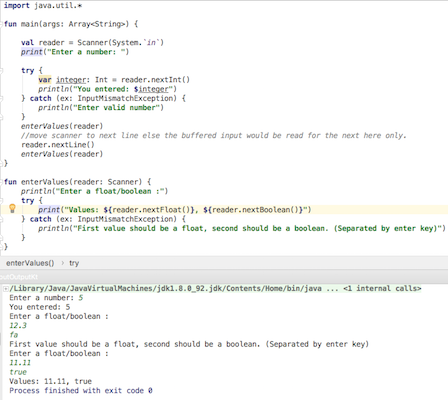The image size is (448, 400).
Task: Click console output 'First value should be a float'
Action: pyautogui.click(x=189, y=344)
